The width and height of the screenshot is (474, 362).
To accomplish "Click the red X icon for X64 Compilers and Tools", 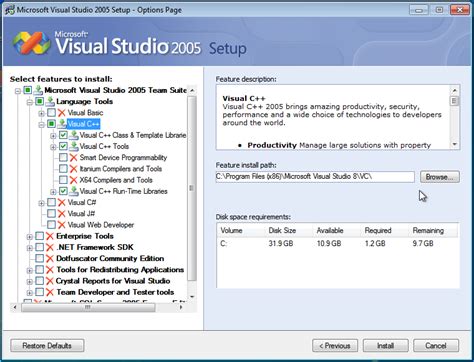I will (73, 180).
